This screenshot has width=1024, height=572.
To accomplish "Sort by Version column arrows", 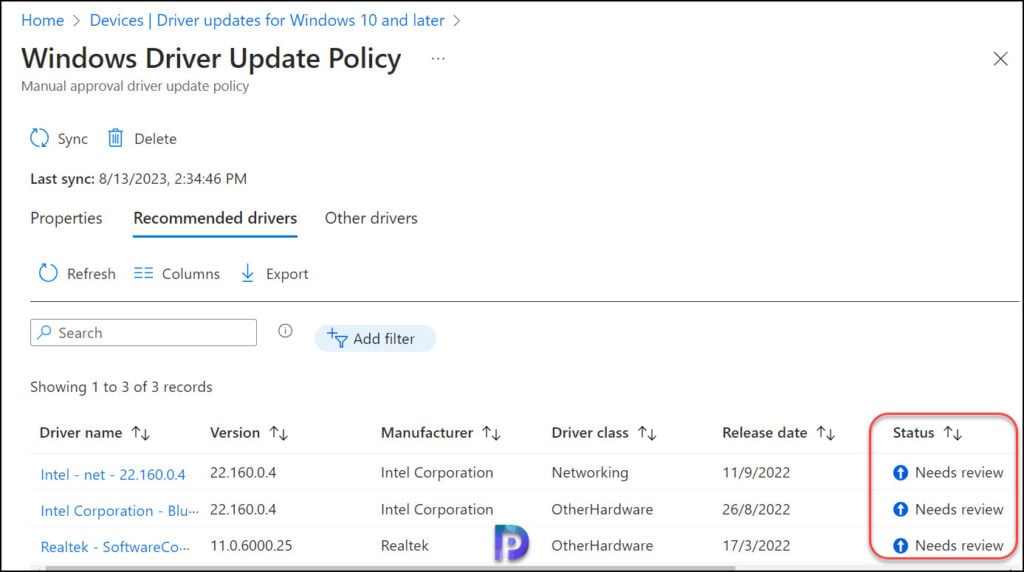I will (x=279, y=433).
